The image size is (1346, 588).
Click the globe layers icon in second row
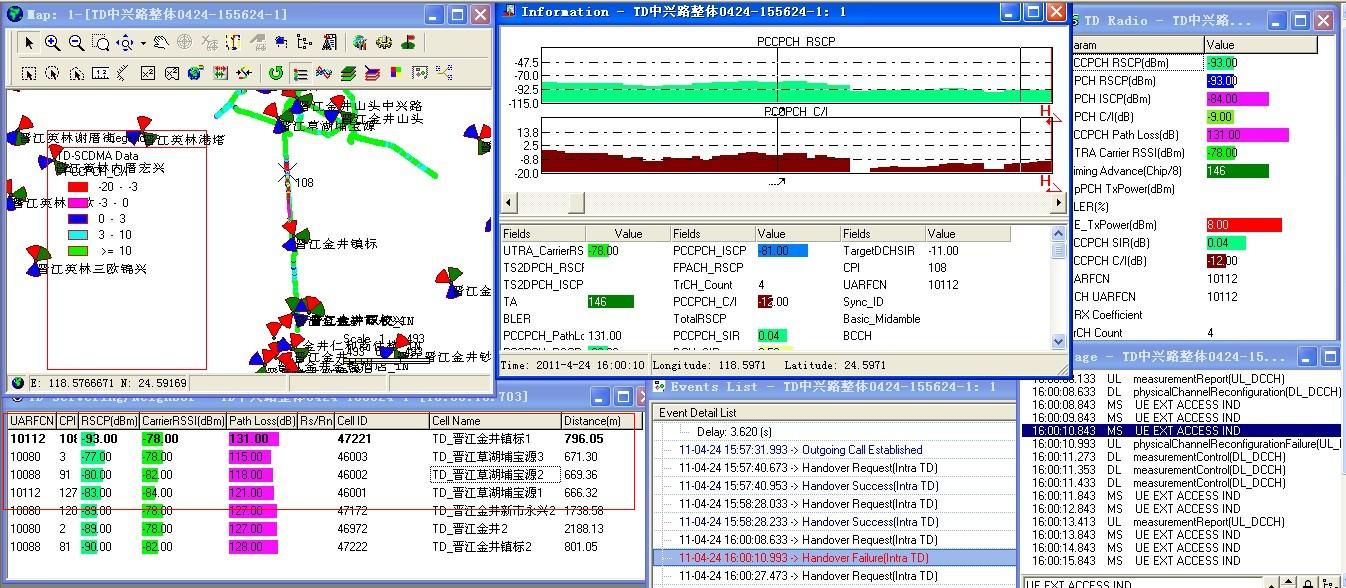click(x=196, y=73)
